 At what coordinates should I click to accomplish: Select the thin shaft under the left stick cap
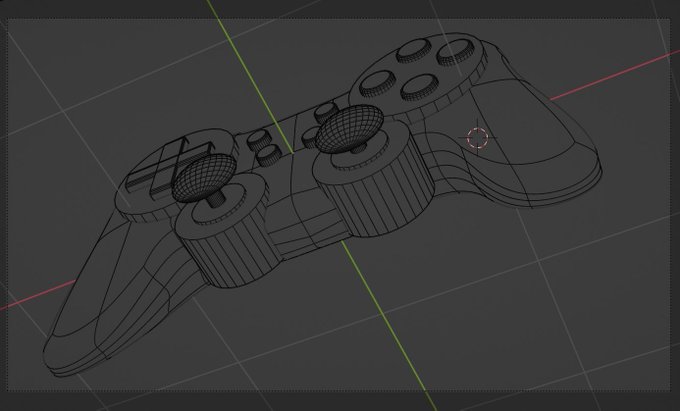pyautogui.click(x=215, y=199)
